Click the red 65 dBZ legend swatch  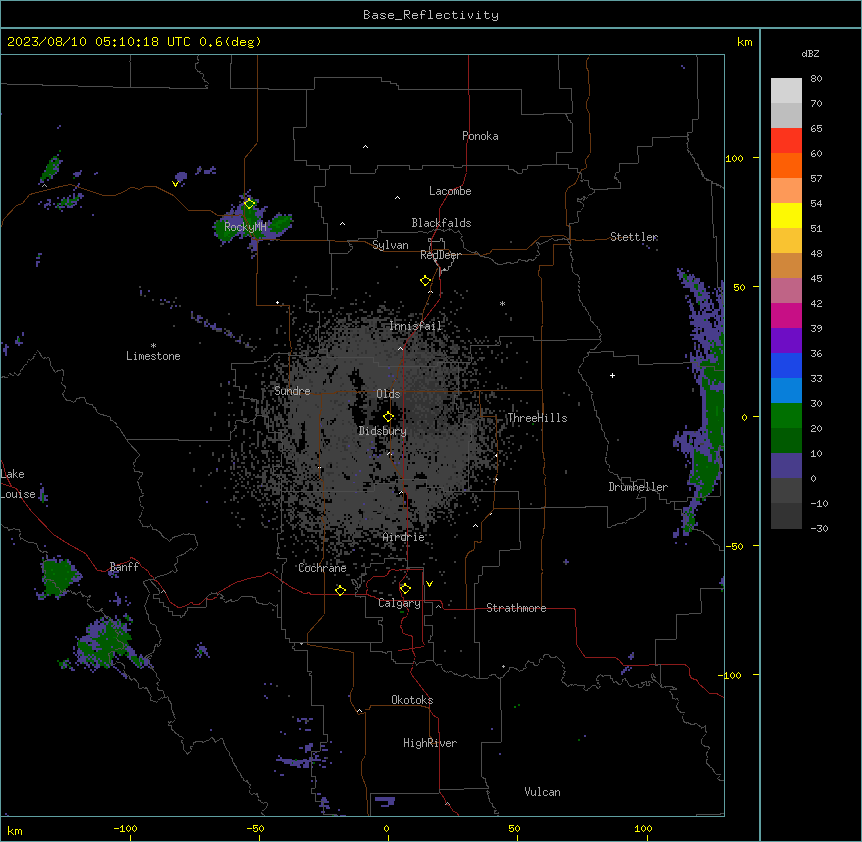click(786, 140)
